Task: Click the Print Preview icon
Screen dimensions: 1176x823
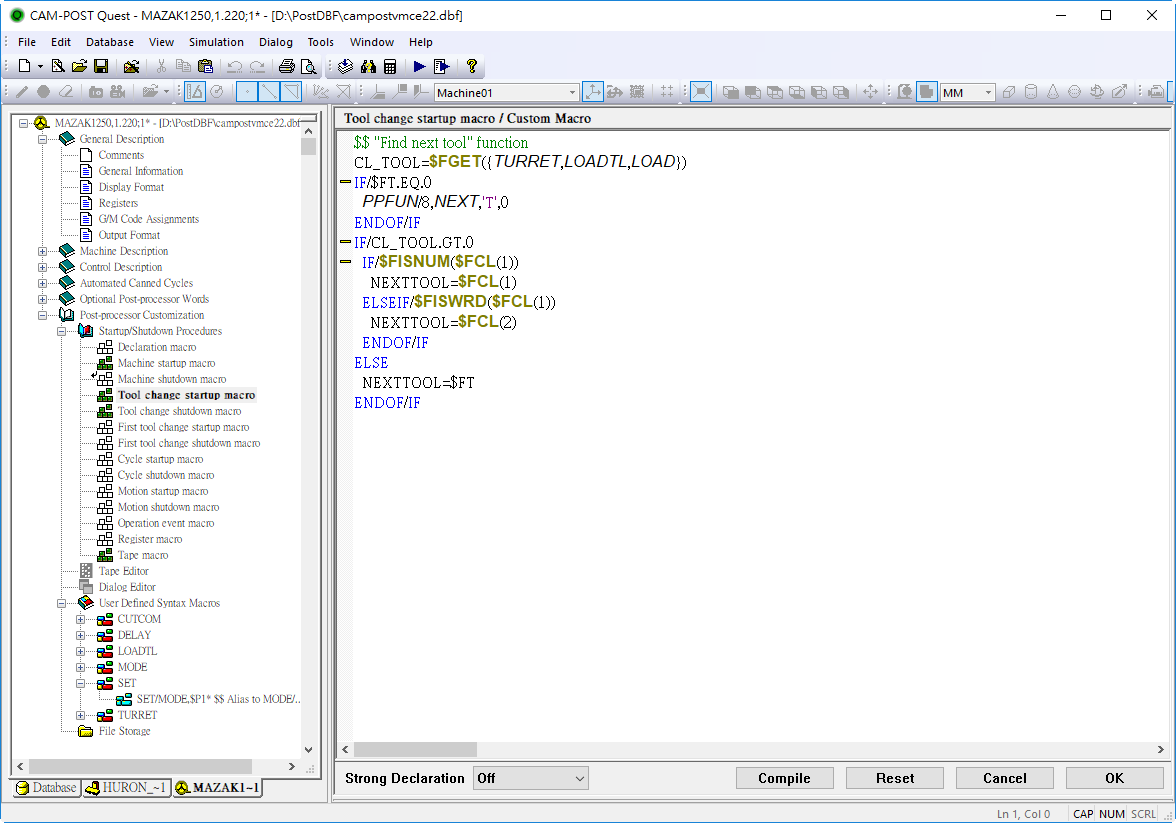Action: pos(309,67)
